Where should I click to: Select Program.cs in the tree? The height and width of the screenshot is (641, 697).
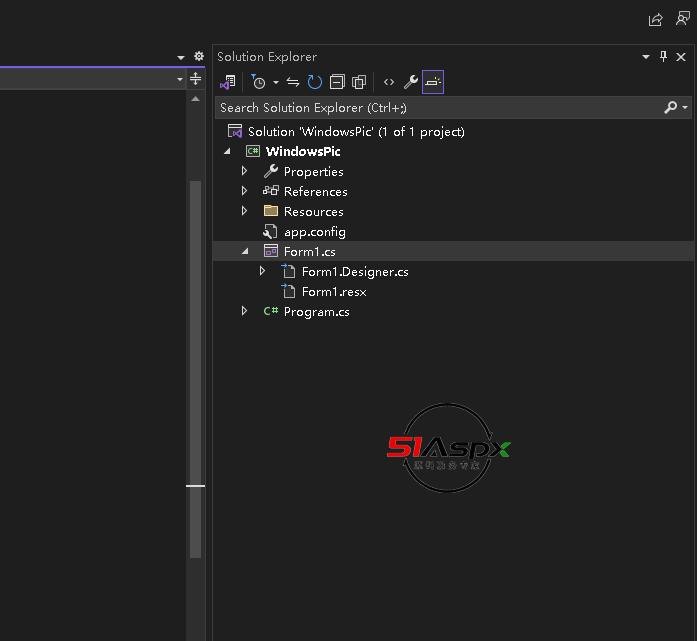(x=316, y=311)
